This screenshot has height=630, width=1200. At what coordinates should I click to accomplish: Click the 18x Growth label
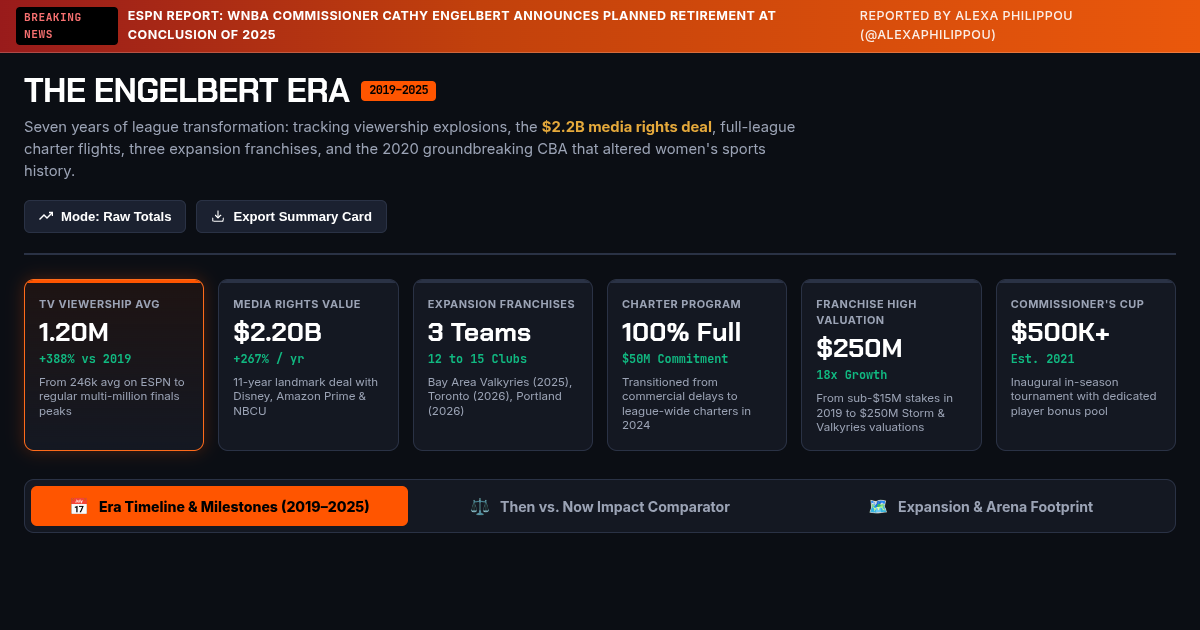(851, 375)
